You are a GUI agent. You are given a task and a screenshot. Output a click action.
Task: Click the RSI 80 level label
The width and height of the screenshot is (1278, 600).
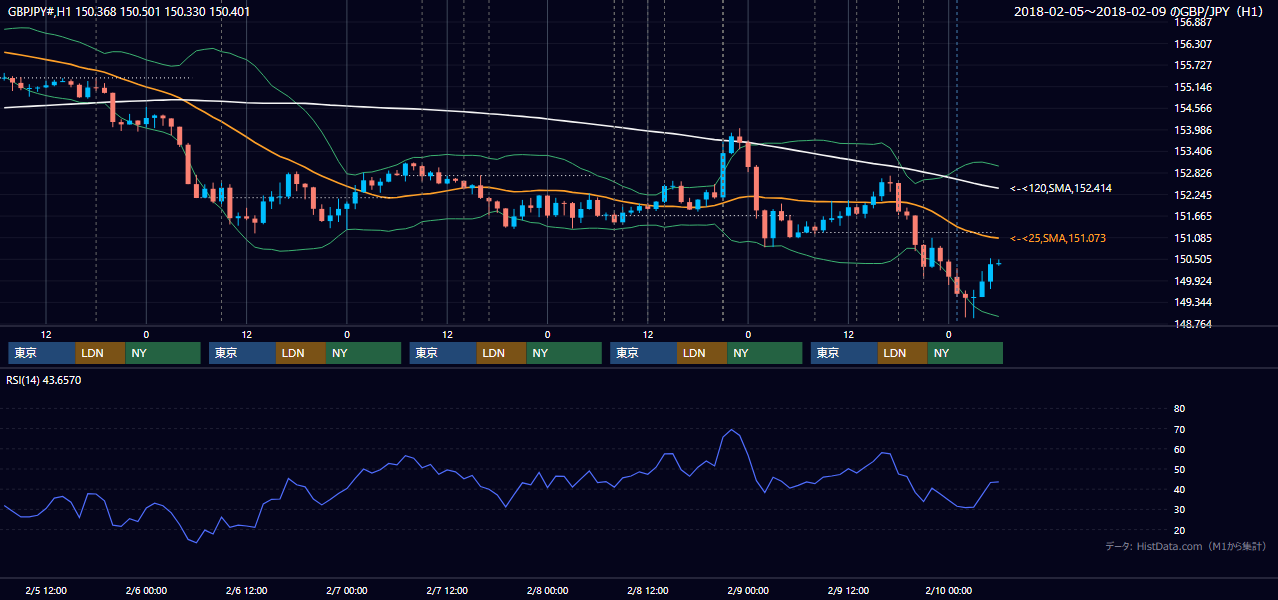pos(1179,409)
